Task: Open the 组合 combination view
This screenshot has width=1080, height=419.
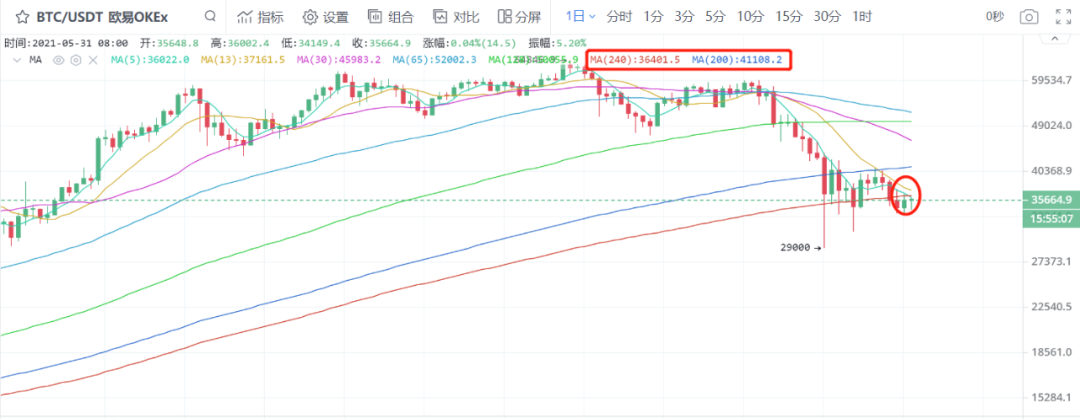Action: click(391, 17)
